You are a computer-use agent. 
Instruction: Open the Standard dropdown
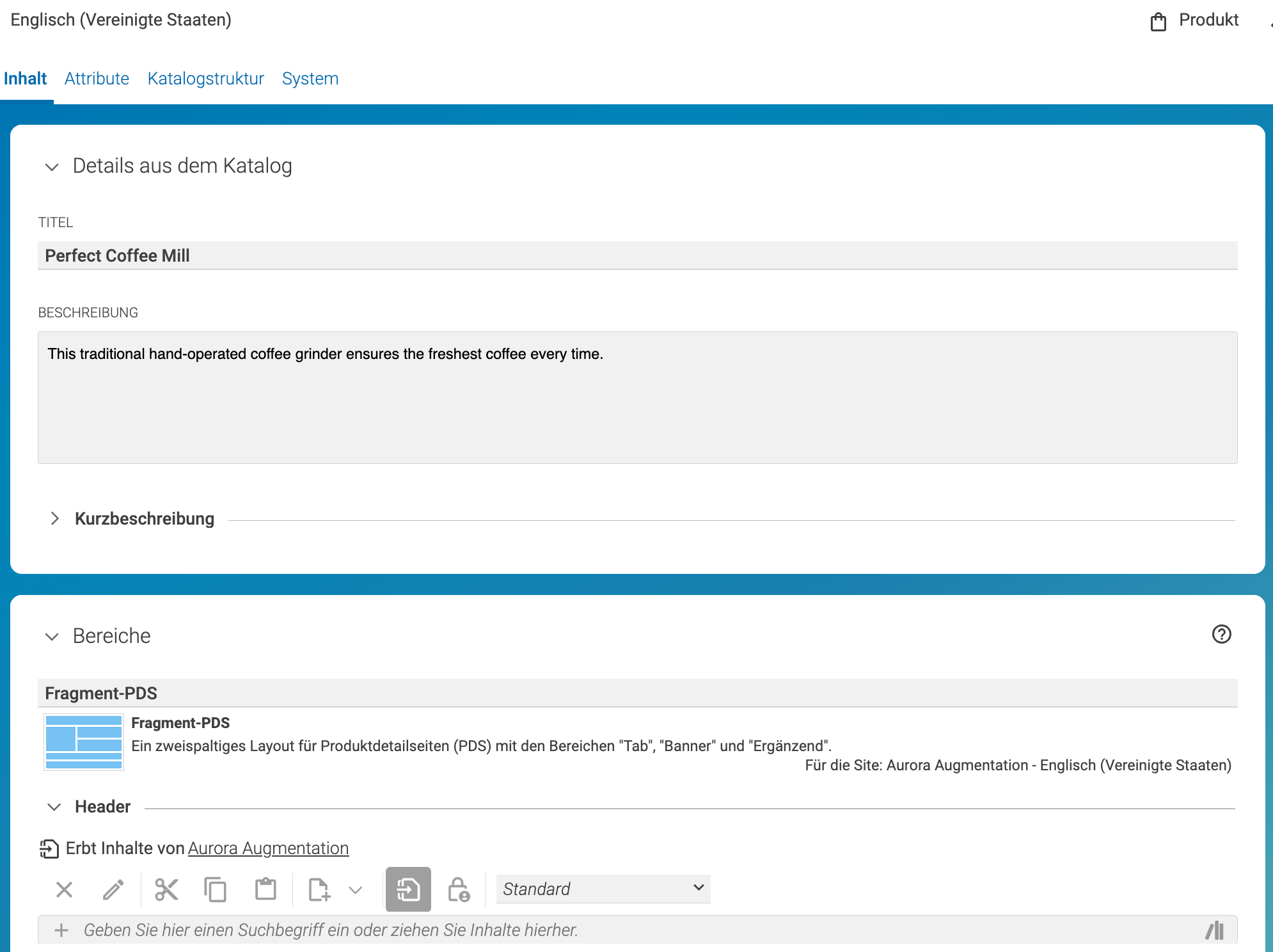[603, 889]
